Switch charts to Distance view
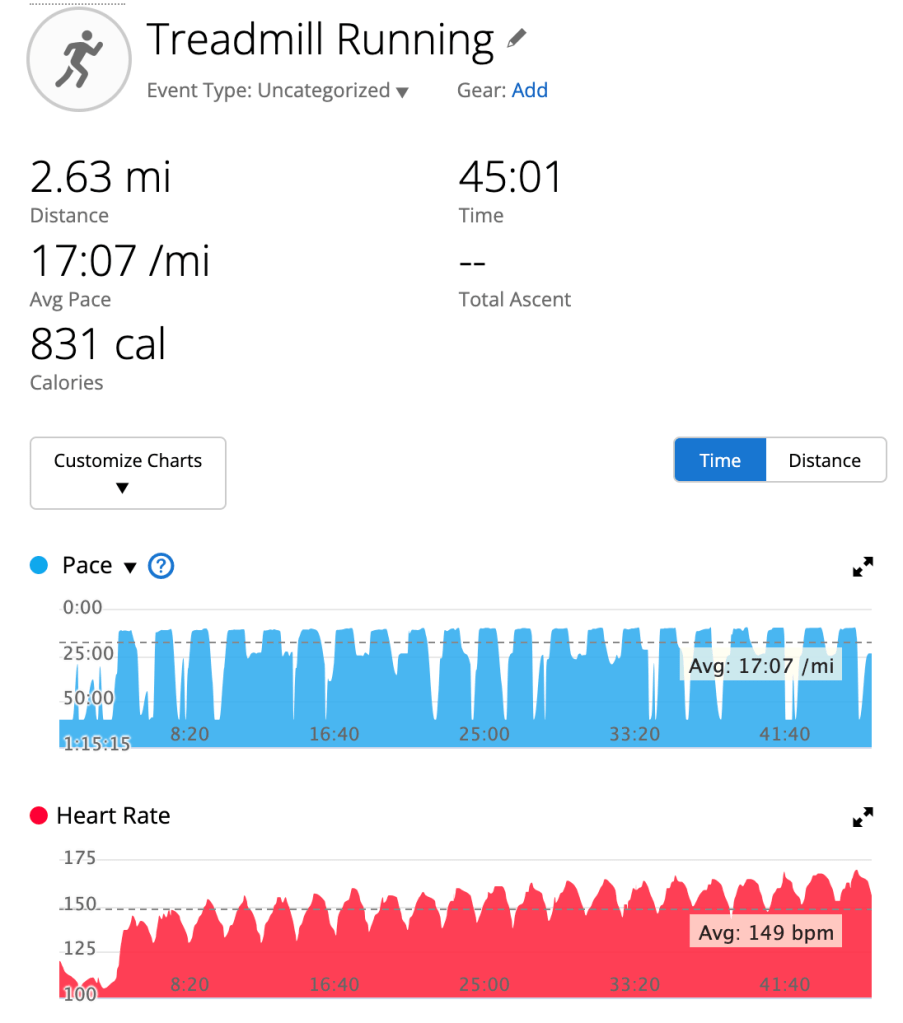Screen dimensions: 903x1023 click(x=825, y=460)
